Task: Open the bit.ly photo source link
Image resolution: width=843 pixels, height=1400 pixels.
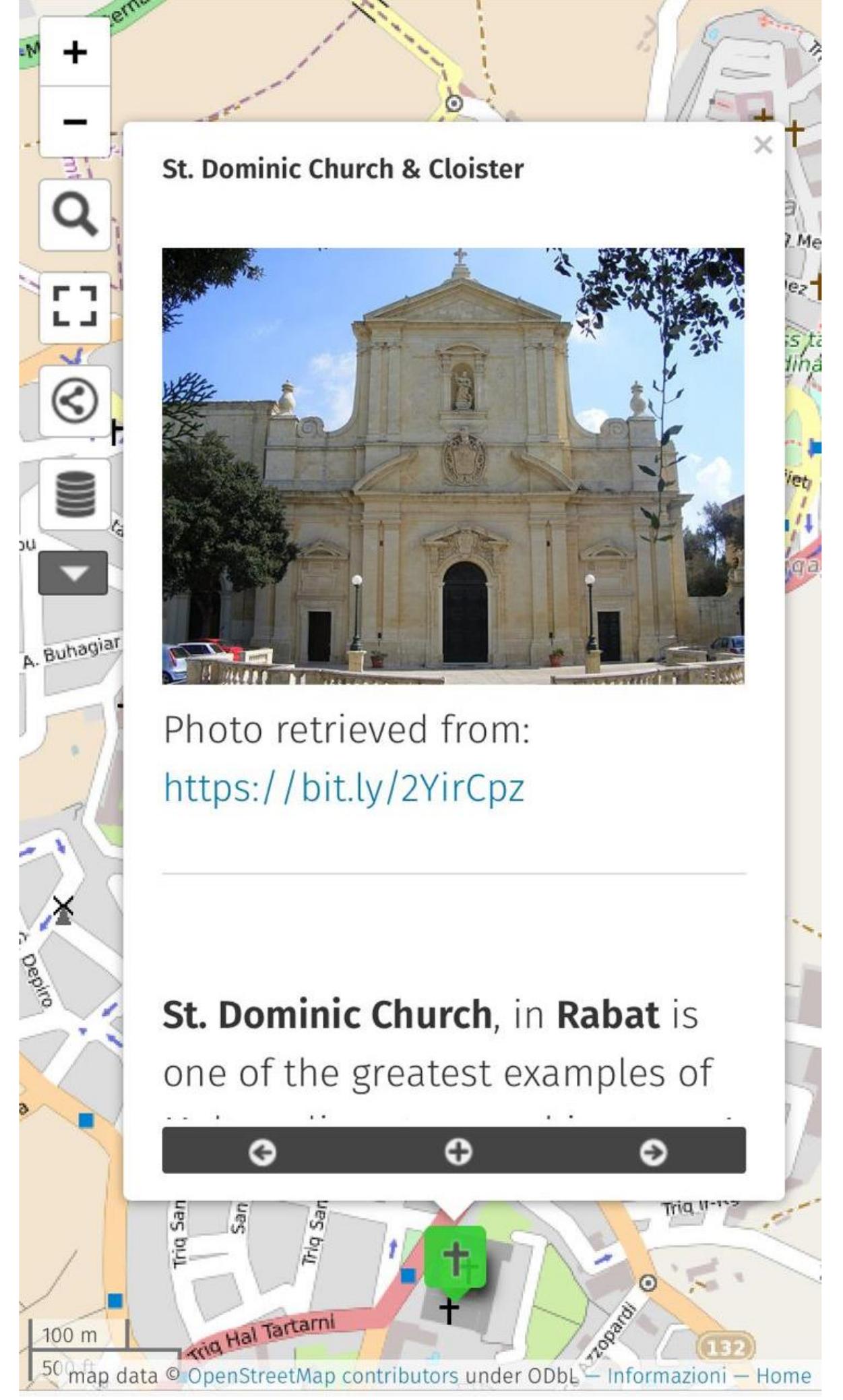Action: click(344, 787)
